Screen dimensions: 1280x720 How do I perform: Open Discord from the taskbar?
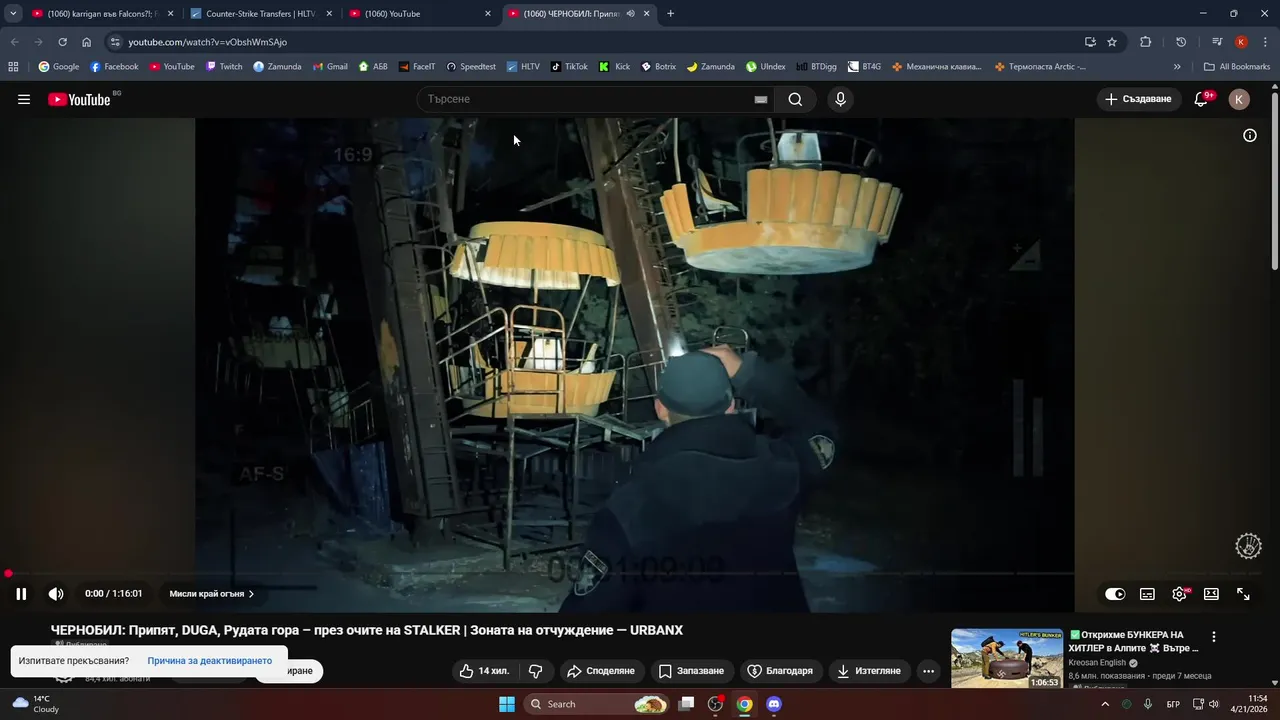pos(773,704)
